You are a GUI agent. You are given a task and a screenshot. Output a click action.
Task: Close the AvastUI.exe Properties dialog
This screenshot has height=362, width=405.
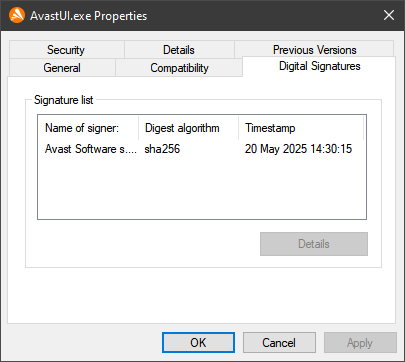pyautogui.click(x=389, y=15)
